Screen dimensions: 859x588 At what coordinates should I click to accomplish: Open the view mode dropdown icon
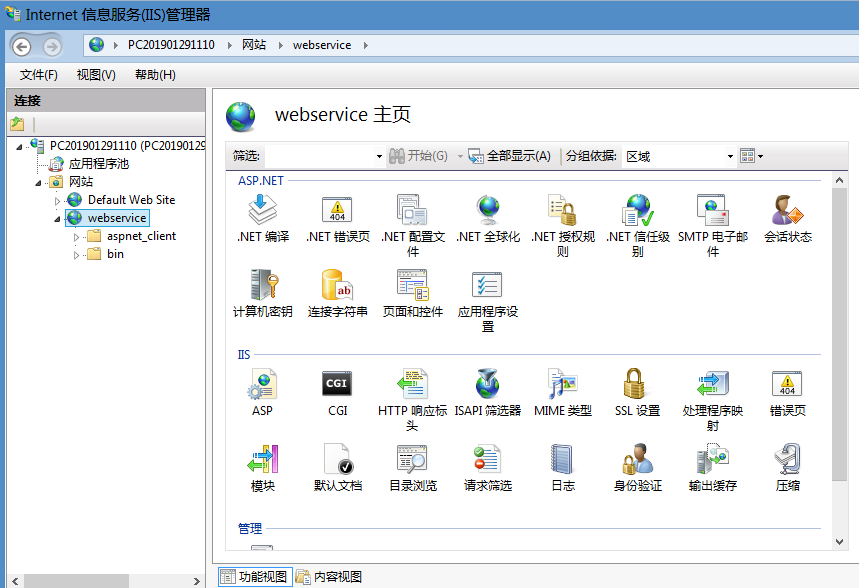click(751, 156)
